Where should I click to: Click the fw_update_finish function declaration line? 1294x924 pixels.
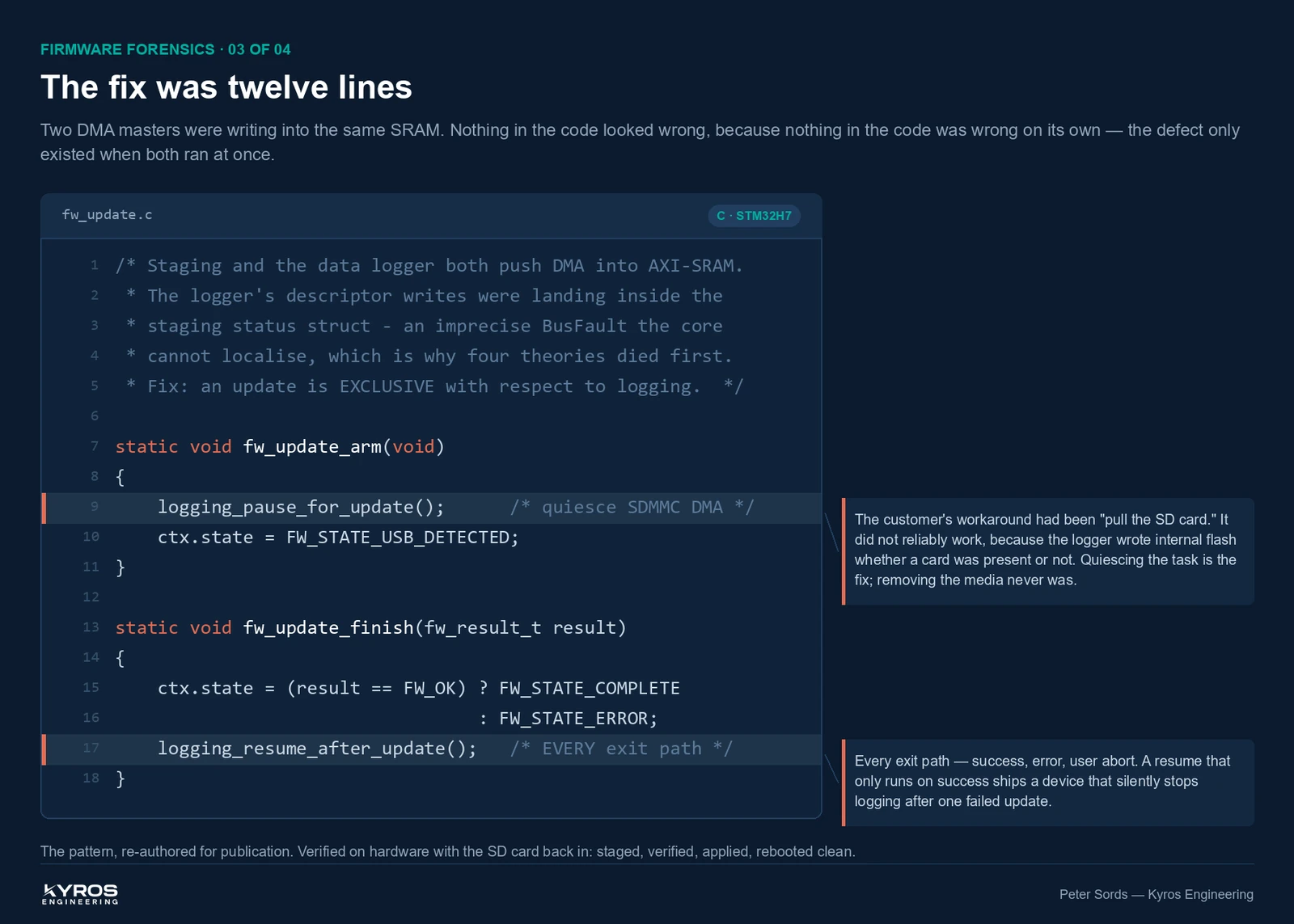pyautogui.click(x=370, y=628)
